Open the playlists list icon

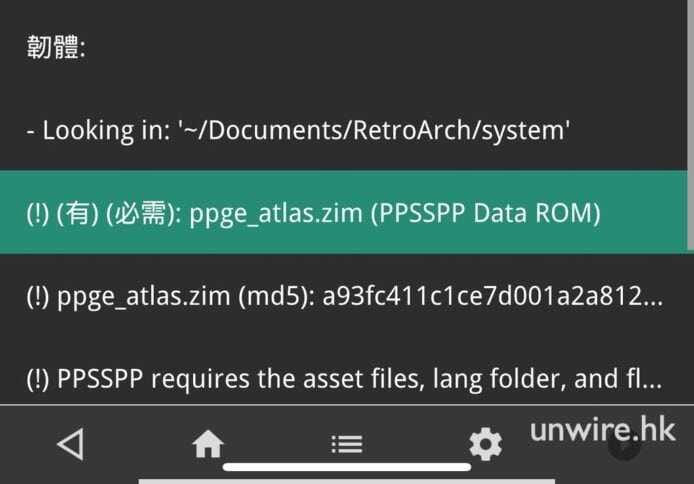tap(346, 444)
